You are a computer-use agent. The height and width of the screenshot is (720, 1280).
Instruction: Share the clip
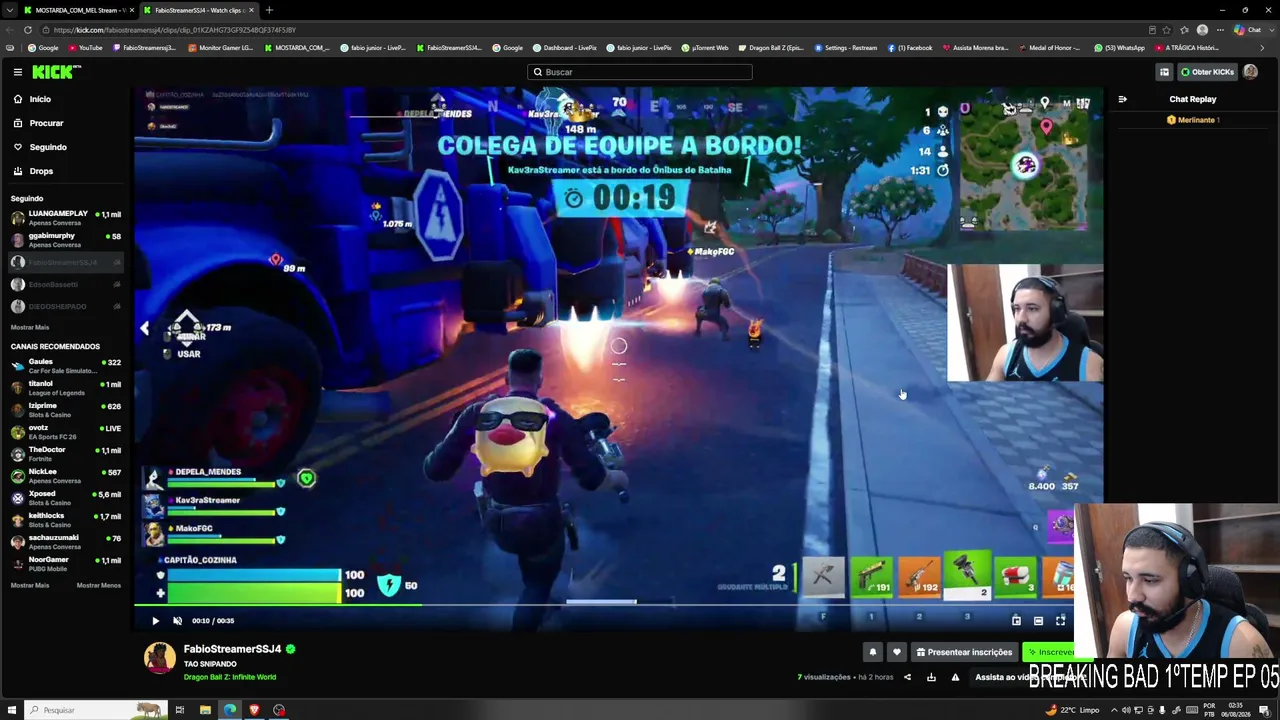(907, 677)
